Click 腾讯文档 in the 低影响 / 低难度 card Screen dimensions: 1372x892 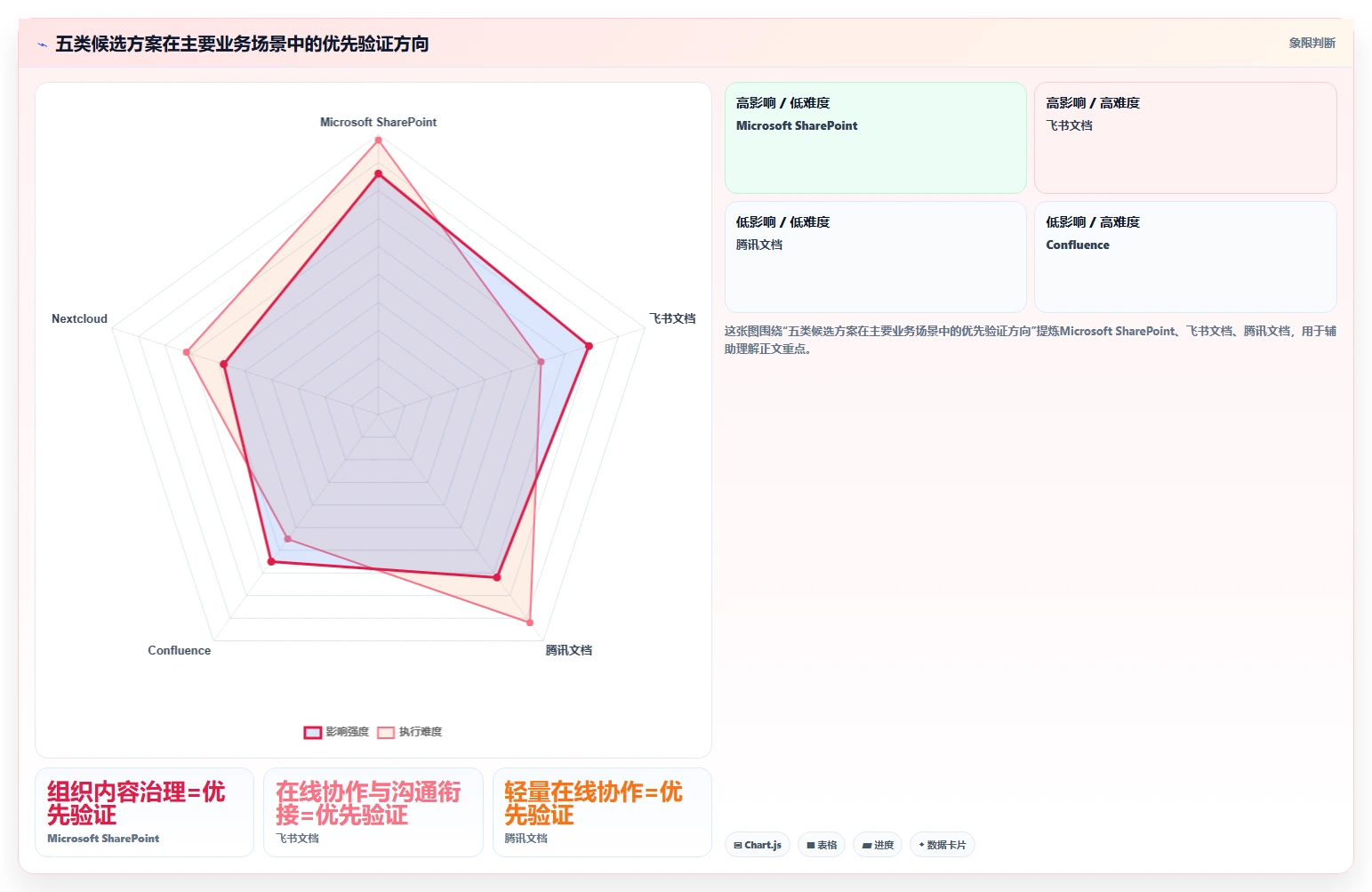click(759, 245)
